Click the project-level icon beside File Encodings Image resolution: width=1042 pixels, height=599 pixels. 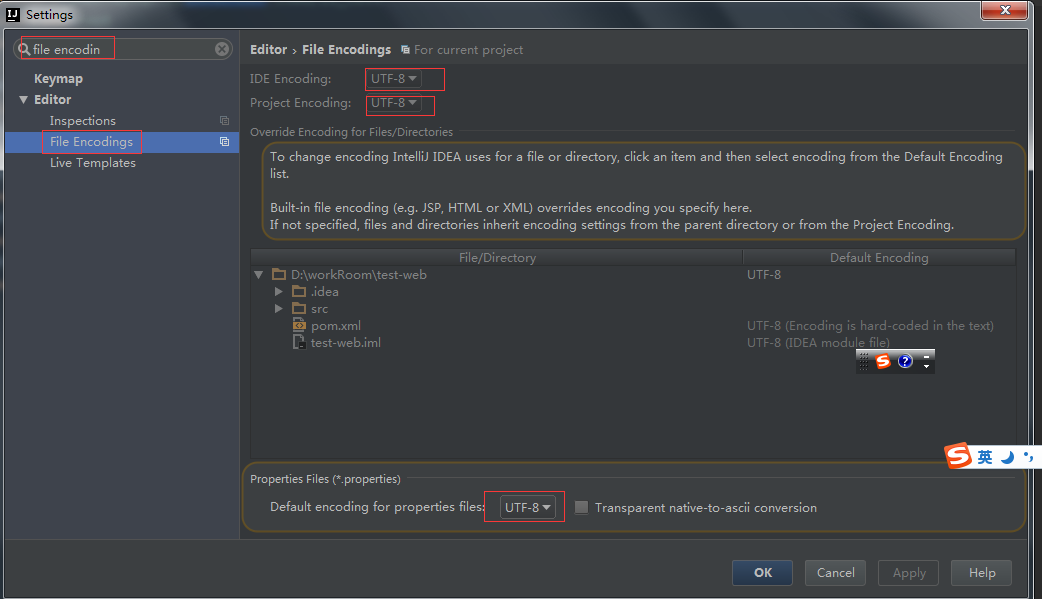click(225, 142)
